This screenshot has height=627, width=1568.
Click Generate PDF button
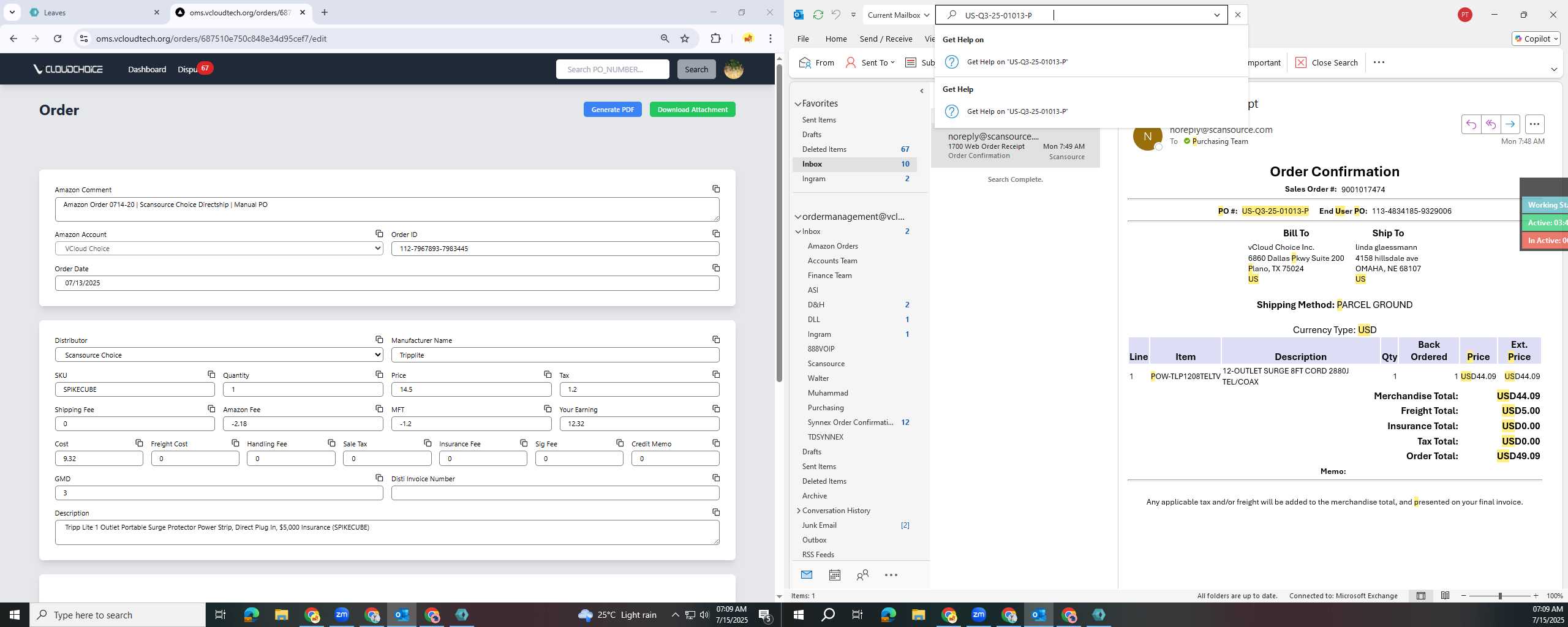click(x=612, y=110)
